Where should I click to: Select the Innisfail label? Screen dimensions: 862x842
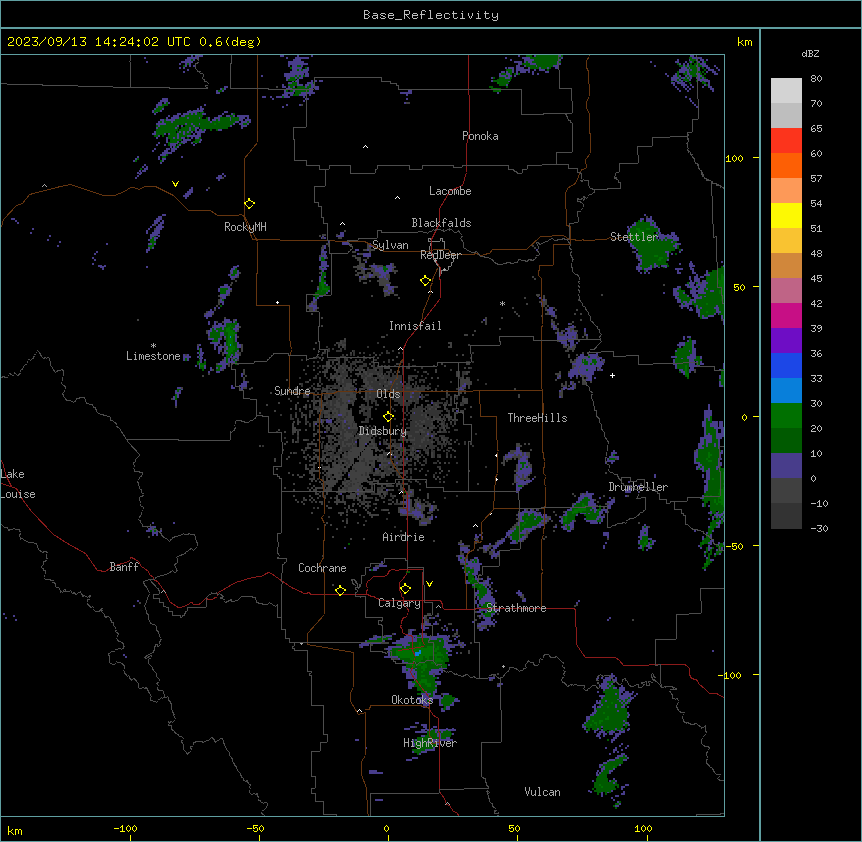pos(415,326)
